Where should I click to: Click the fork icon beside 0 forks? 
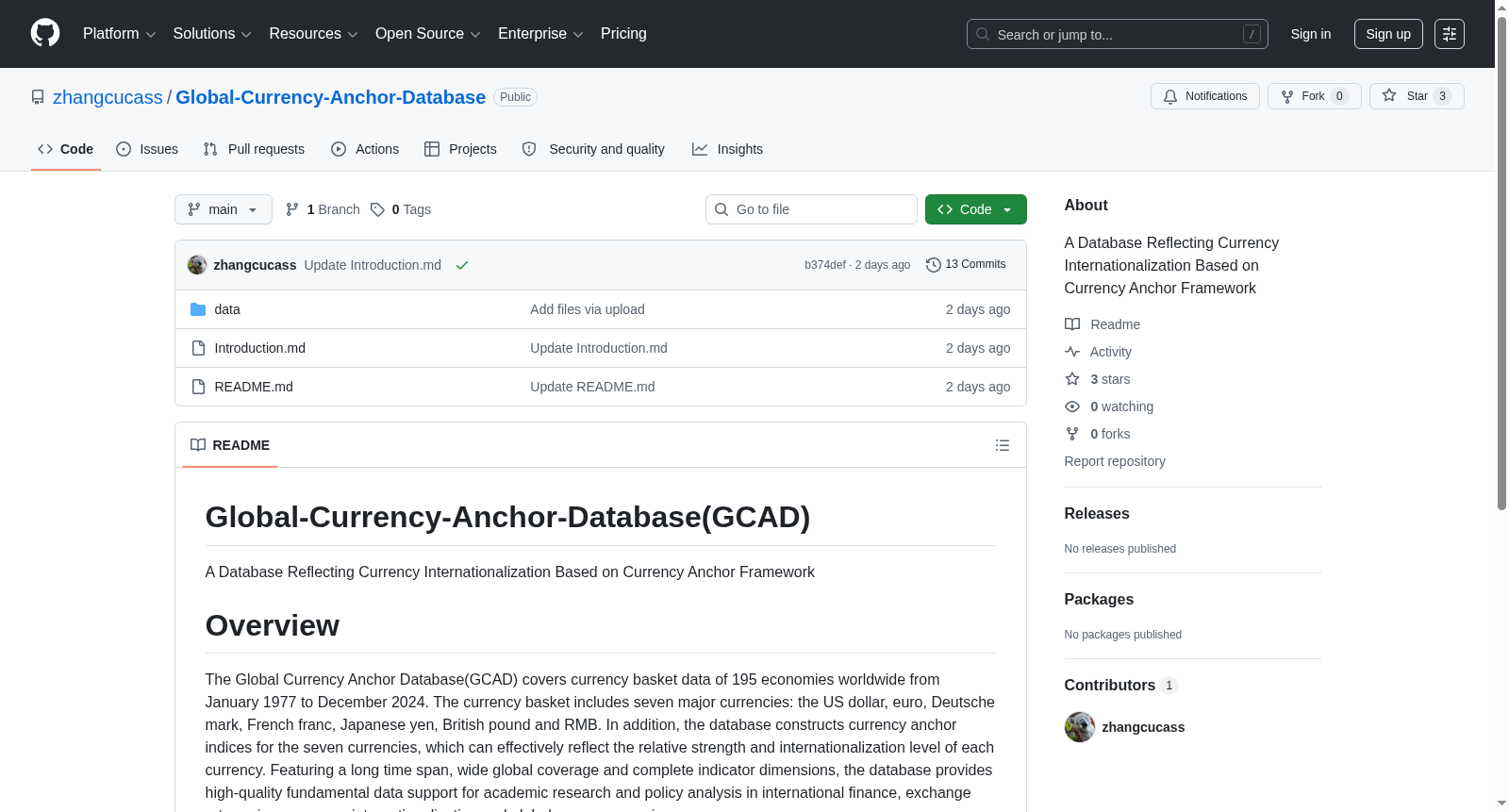coord(1072,434)
